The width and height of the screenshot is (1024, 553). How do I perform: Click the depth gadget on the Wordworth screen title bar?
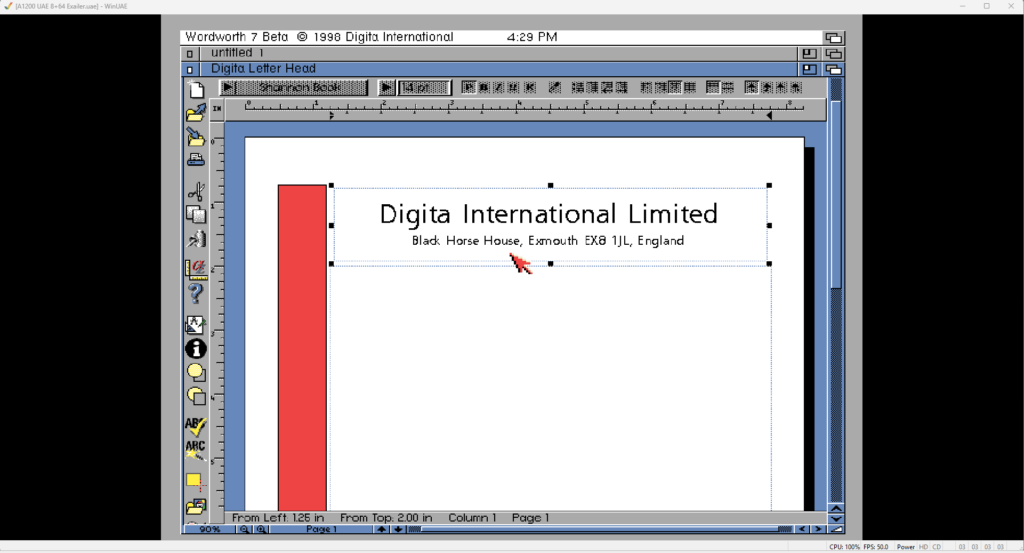click(833, 37)
